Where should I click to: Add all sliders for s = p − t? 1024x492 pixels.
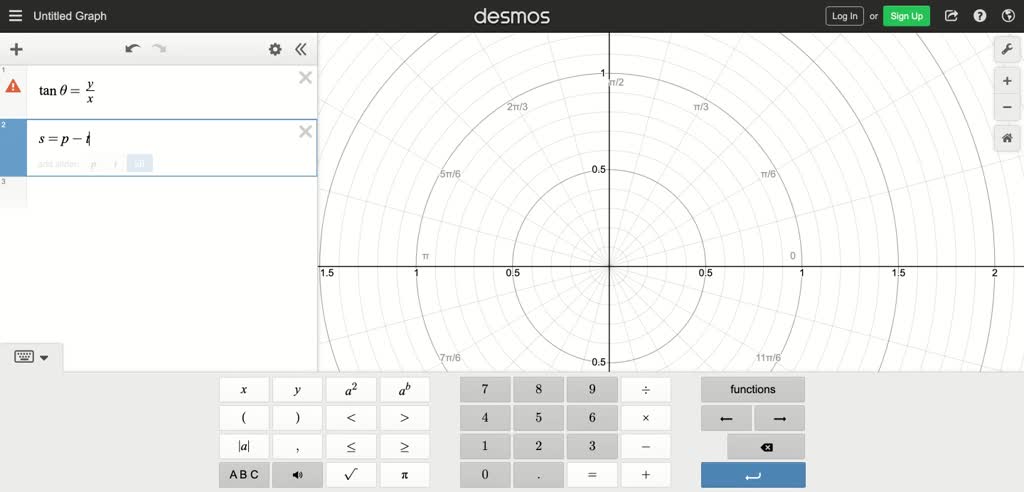point(140,164)
